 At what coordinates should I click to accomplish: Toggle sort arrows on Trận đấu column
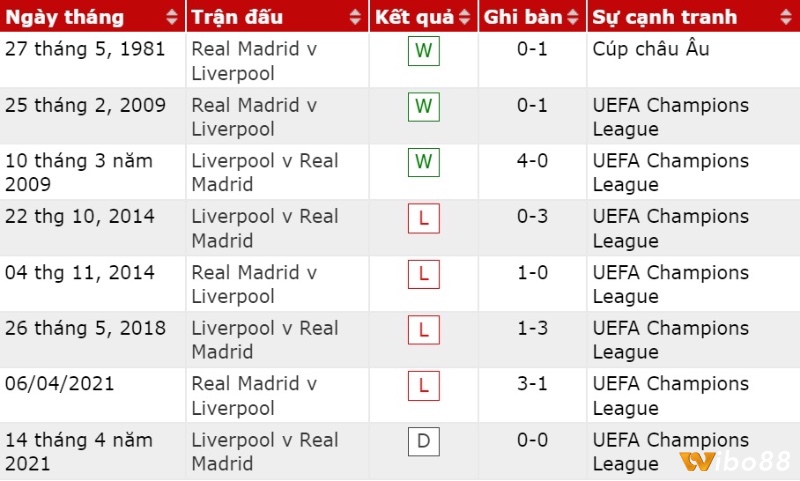(x=357, y=17)
